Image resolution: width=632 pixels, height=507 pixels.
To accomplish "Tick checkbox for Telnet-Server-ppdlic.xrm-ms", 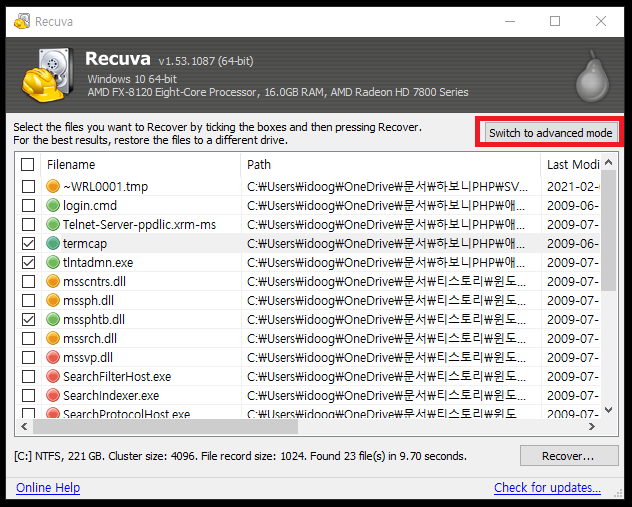I will 28,224.
